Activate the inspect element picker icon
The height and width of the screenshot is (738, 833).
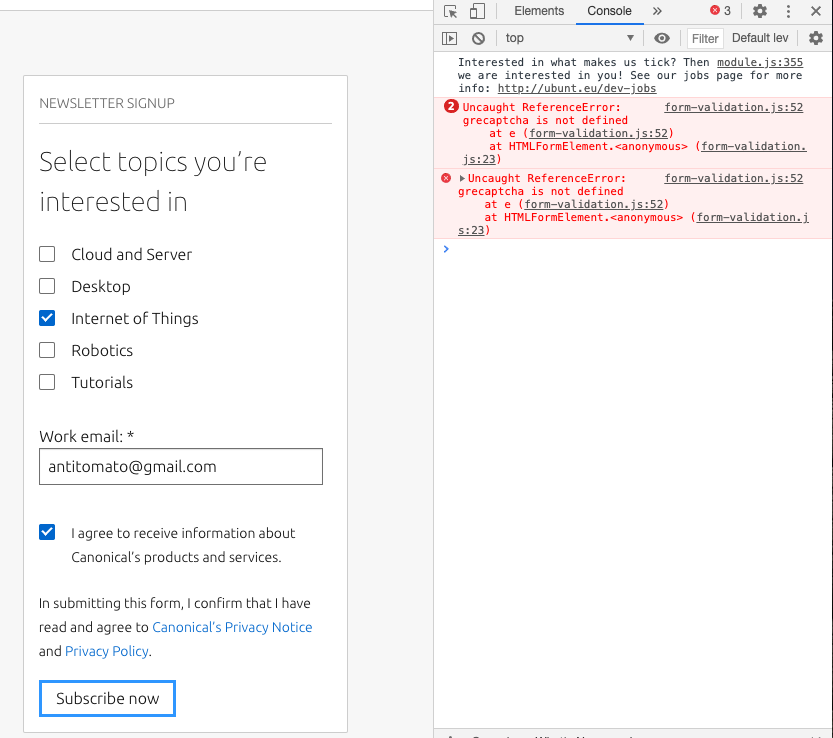450,11
